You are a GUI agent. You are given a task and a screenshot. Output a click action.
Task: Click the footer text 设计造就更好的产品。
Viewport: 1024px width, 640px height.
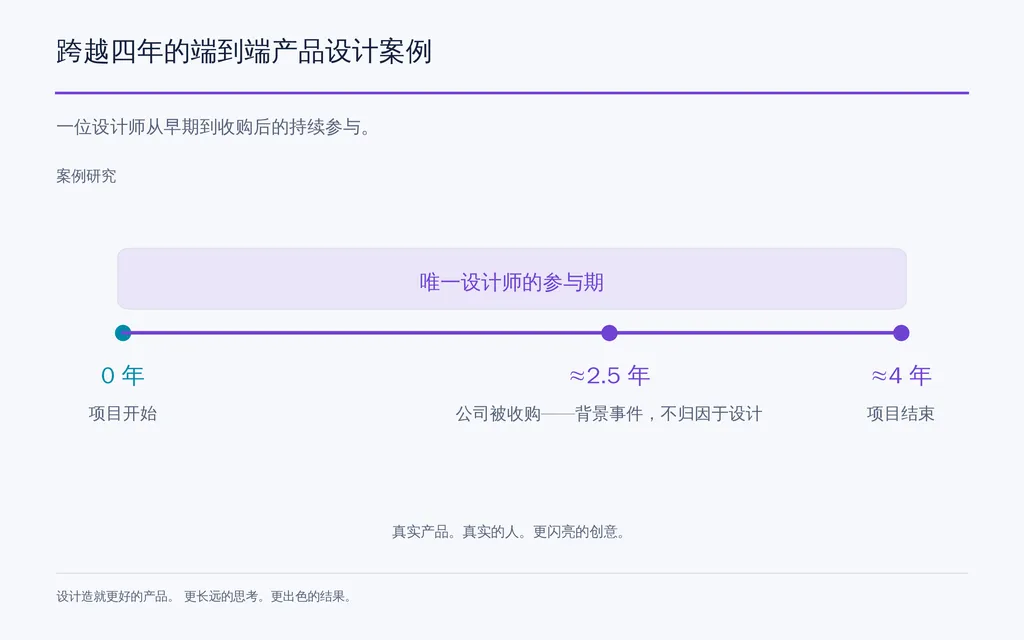point(115,596)
